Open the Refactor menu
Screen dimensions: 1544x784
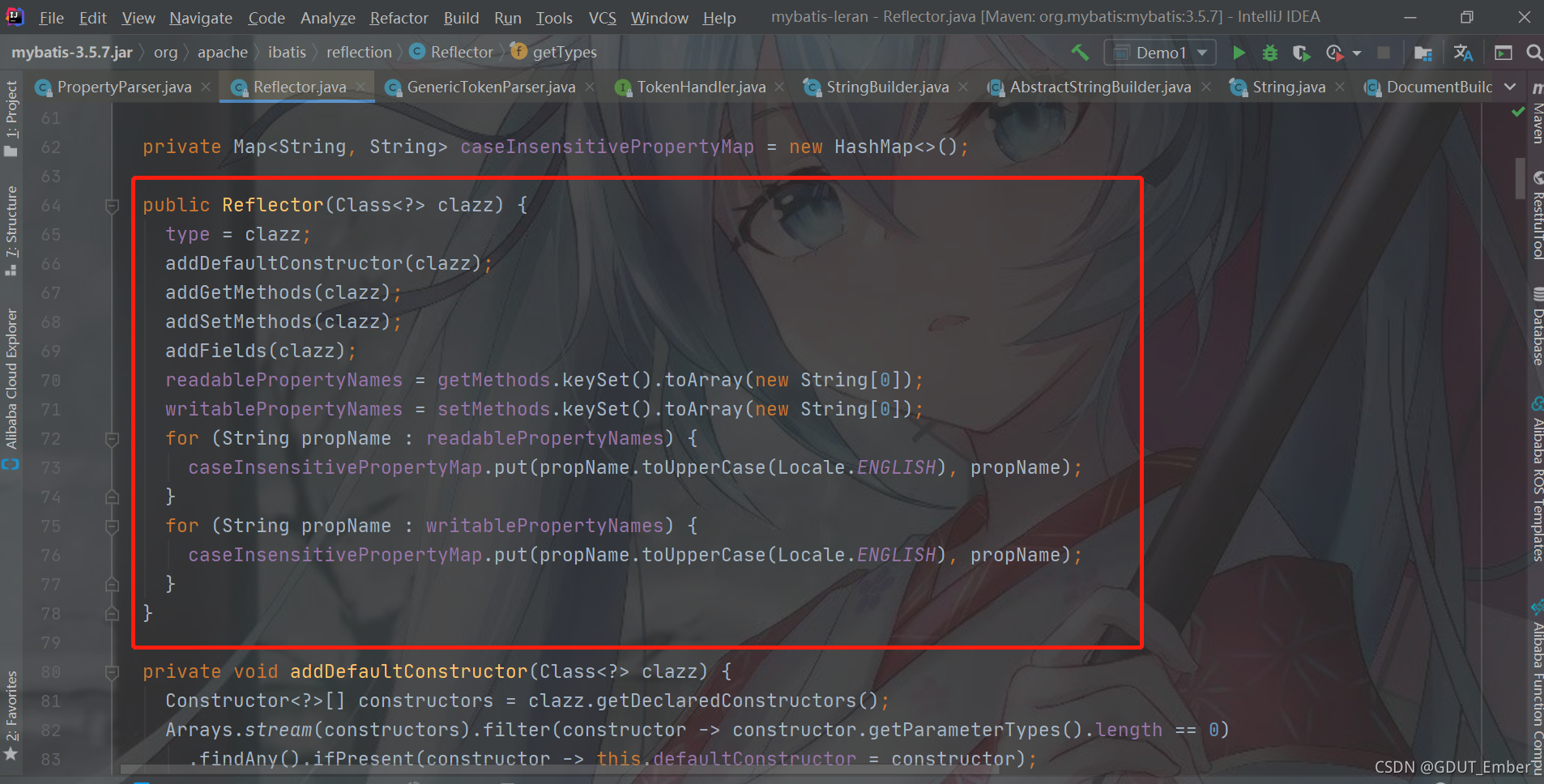[x=399, y=18]
